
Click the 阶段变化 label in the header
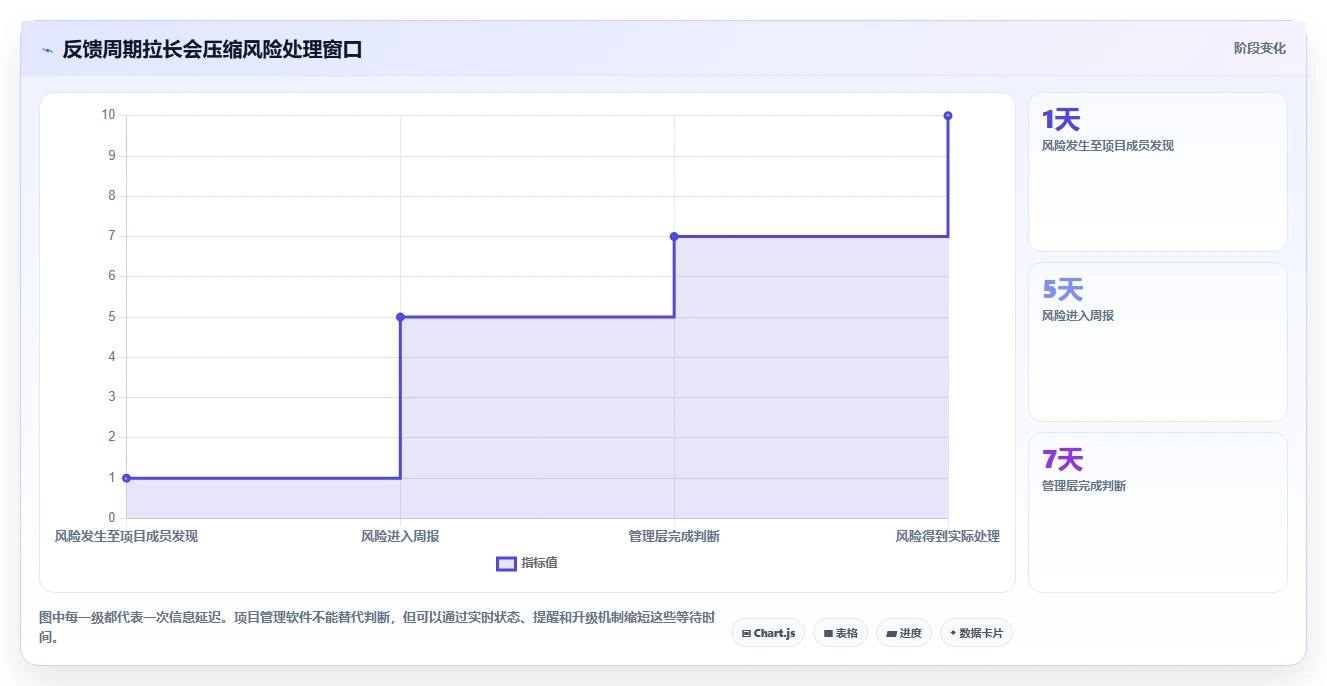tap(1259, 48)
